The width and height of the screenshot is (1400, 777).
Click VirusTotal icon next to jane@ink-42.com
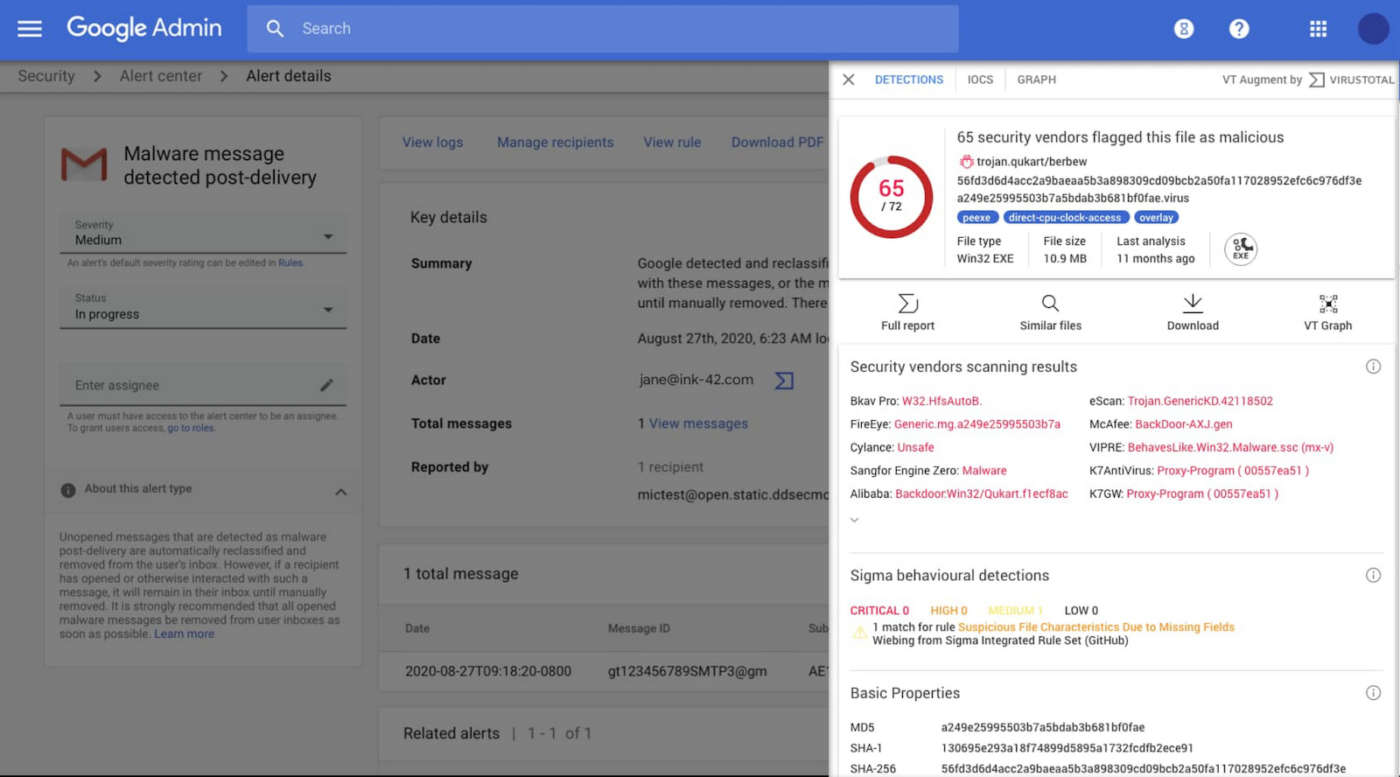784,381
